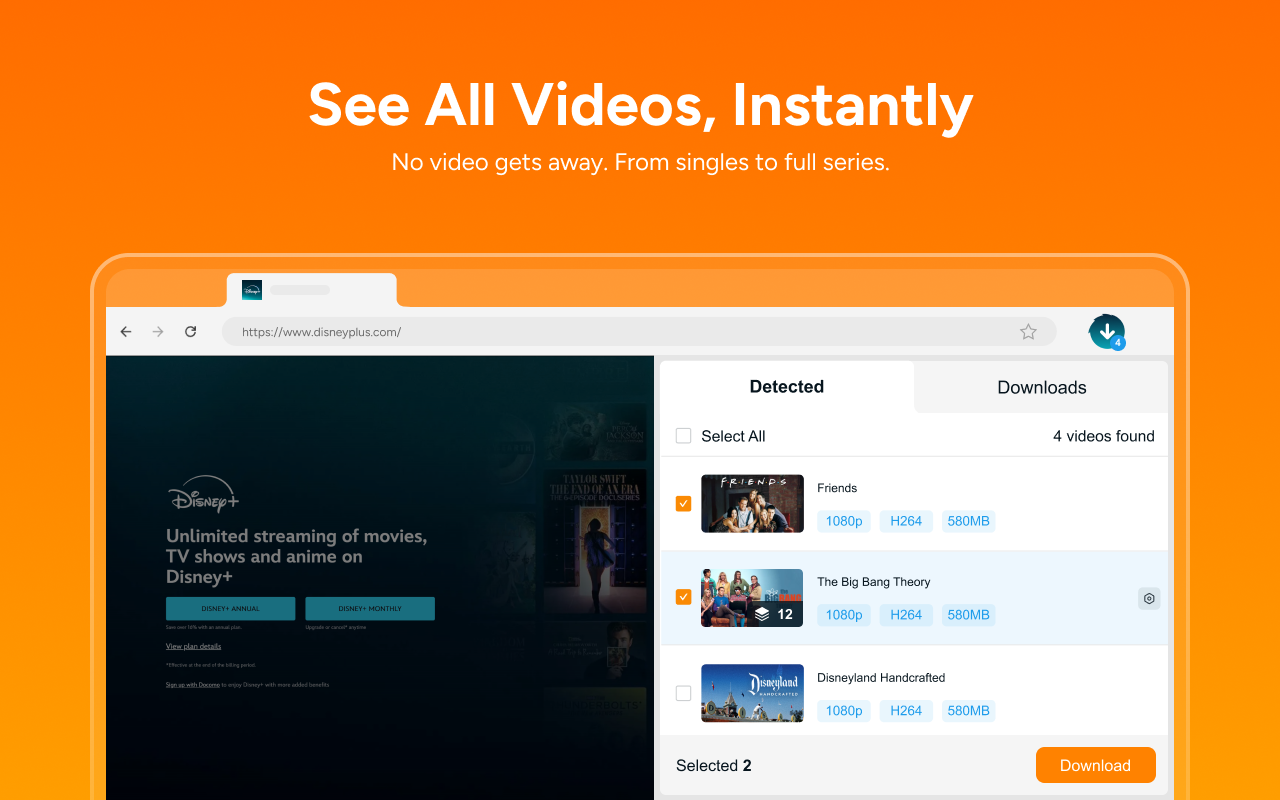Click "The Big Bang Theory" title text
This screenshot has width=1280, height=800.
pyautogui.click(x=874, y=582)
